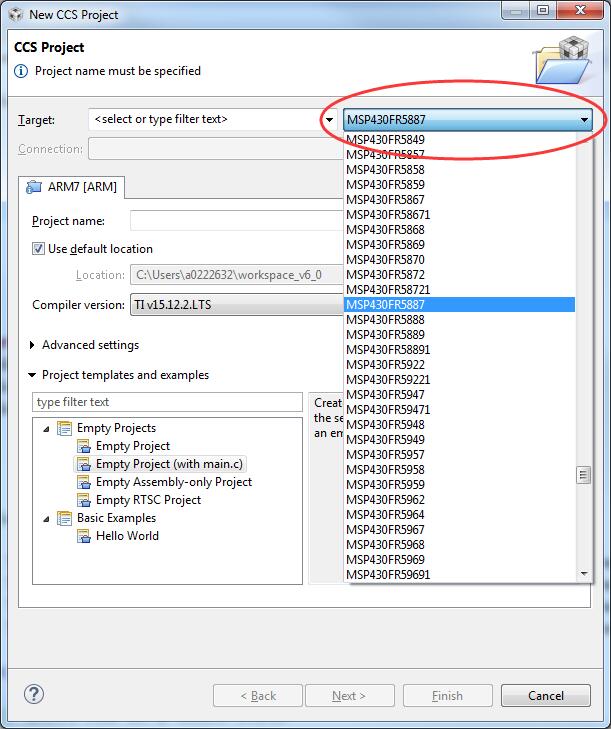
Task: Select highlighted MSP430FR5887 list entry
Action: pos(459,305)
